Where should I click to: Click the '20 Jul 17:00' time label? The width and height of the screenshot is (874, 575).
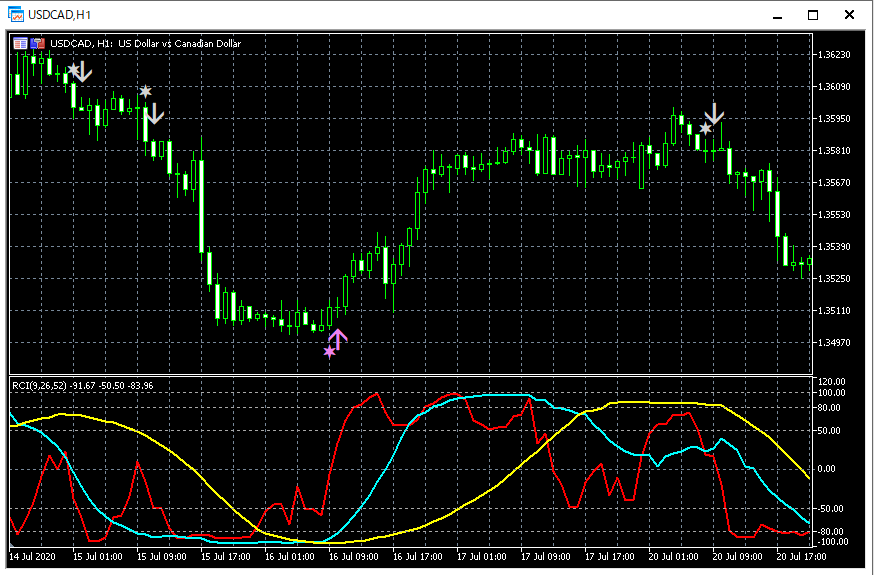click(x=802, y=557)
